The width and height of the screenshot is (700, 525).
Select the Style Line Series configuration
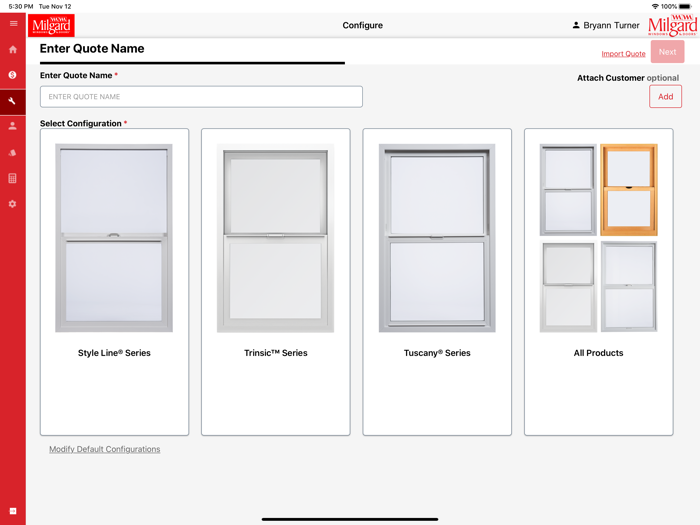click(x=114, y=281)
